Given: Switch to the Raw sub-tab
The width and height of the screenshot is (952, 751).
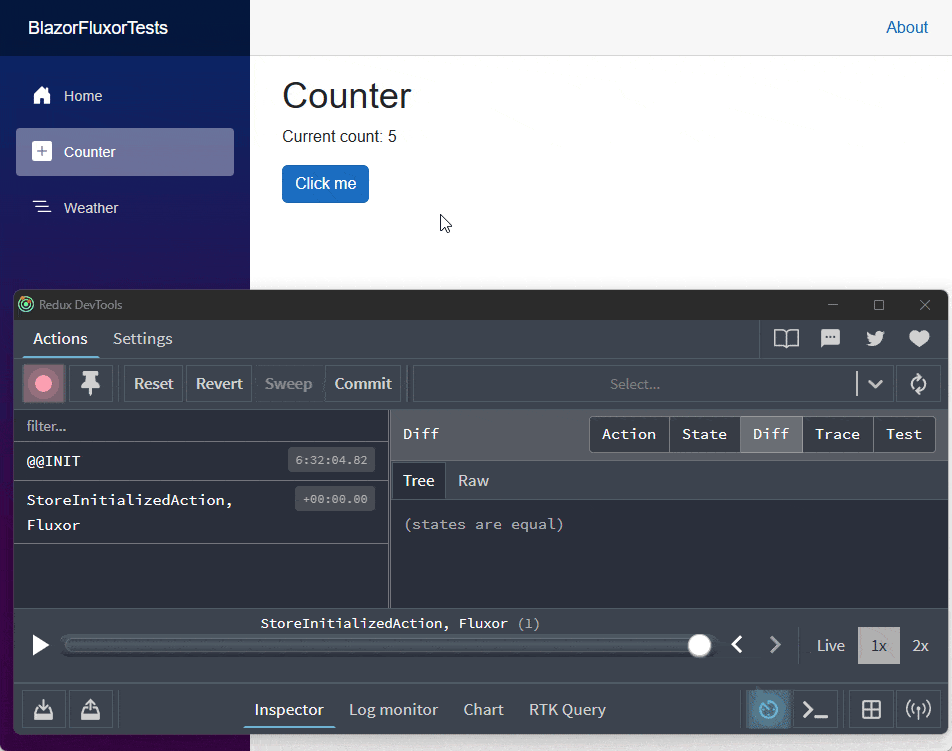Looking at the screenshot, I should point(474,481).
